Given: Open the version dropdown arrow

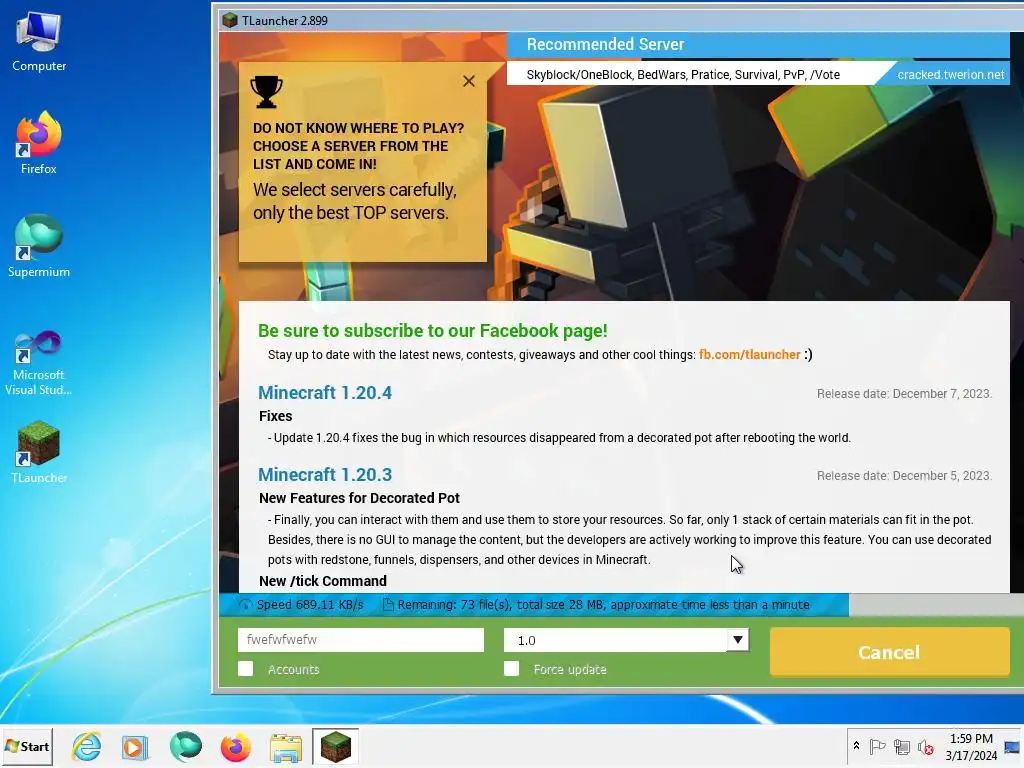Looking at the screenshot, I should point(737,640).
